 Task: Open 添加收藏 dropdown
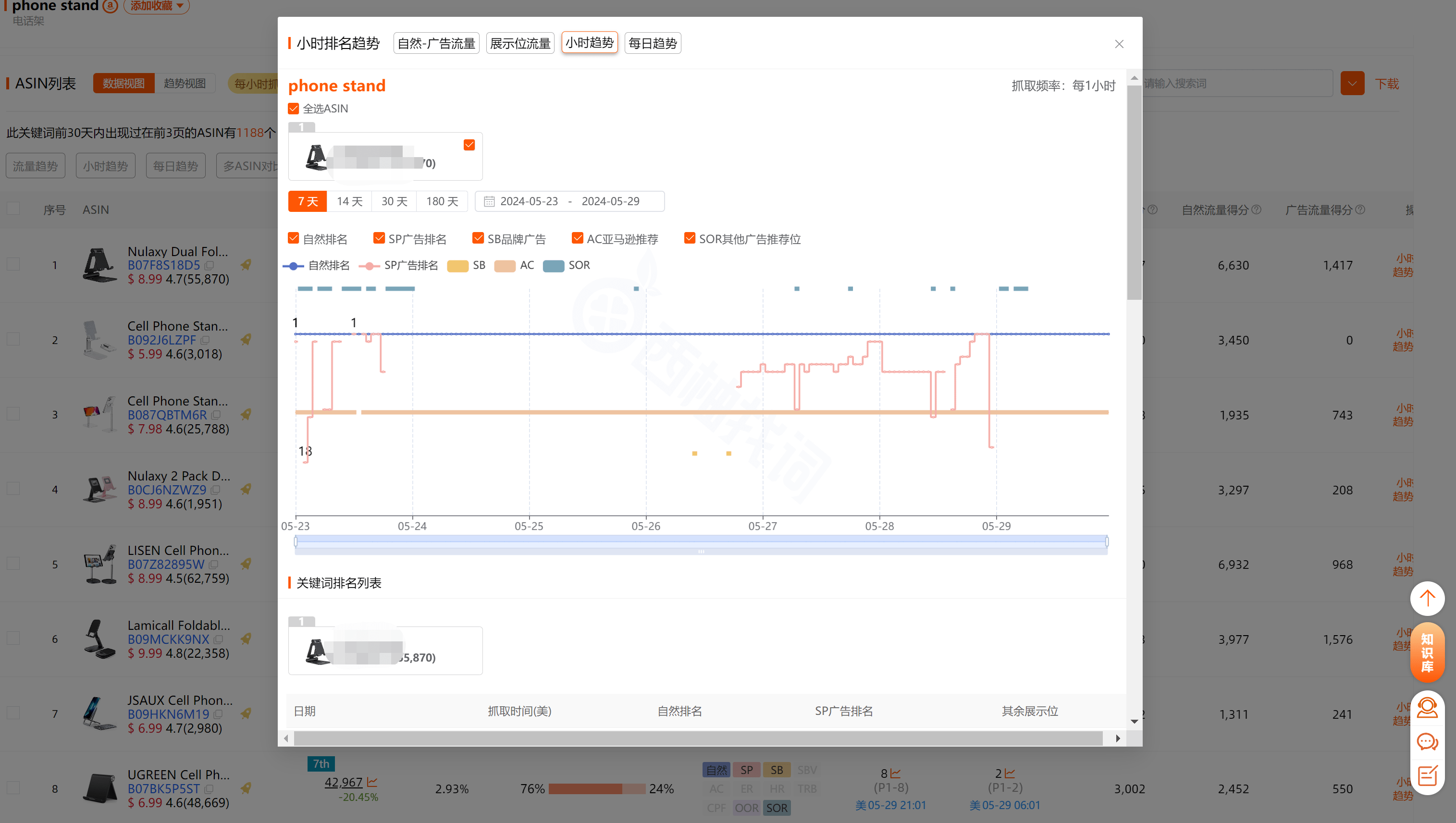157,6
